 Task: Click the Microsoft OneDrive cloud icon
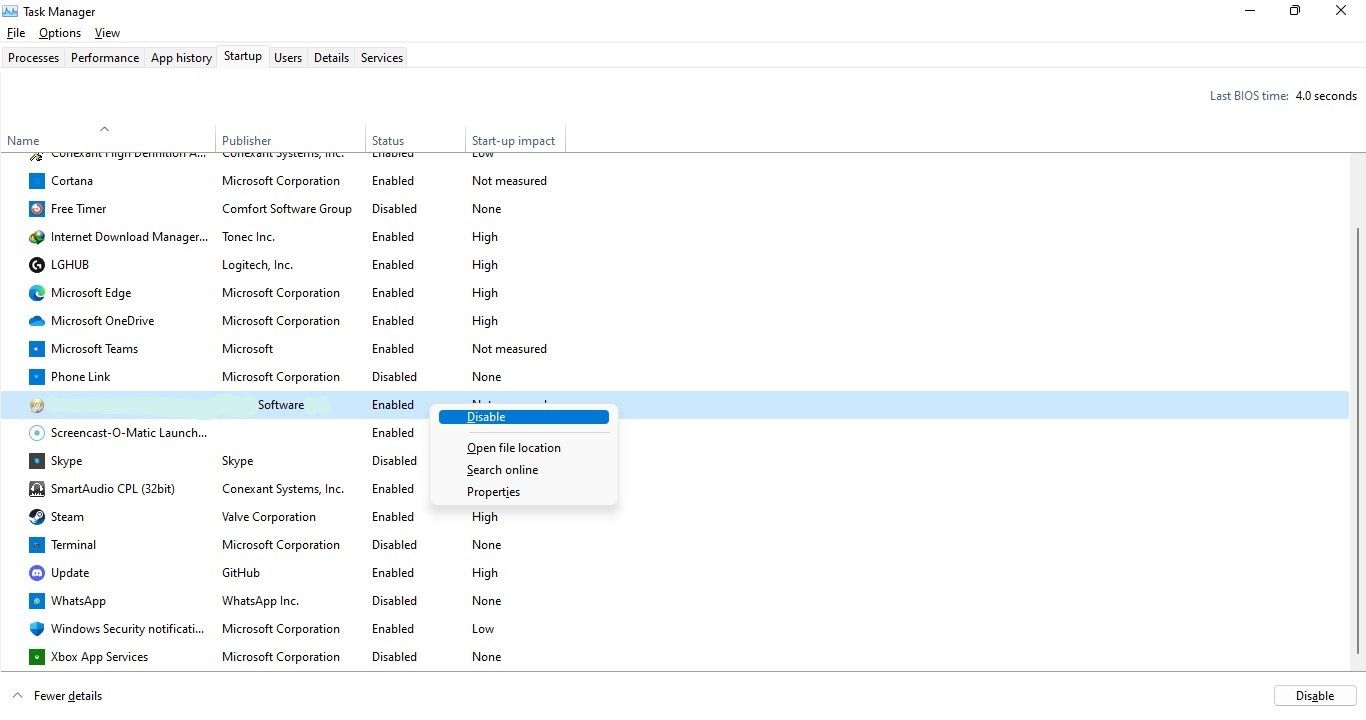tap(37, 321)
